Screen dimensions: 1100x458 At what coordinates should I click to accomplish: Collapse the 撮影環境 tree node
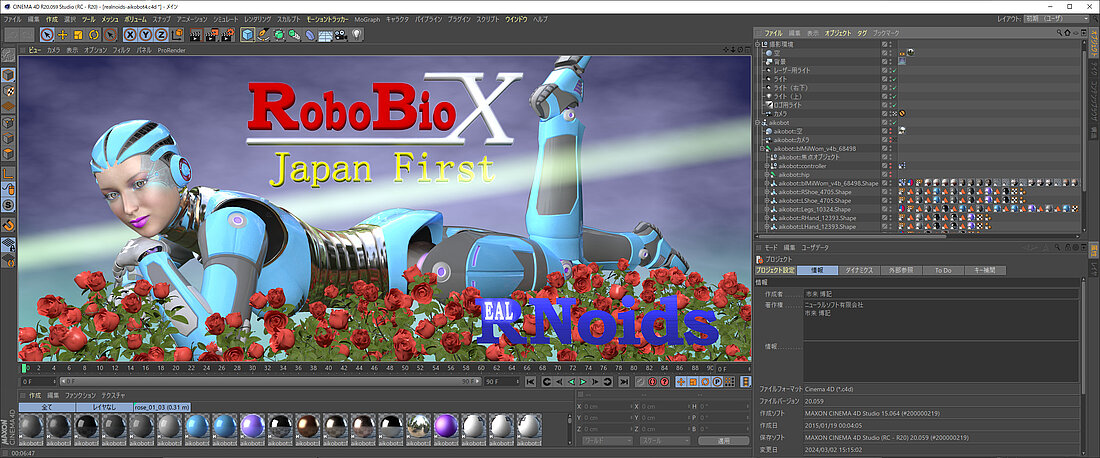[758, 43]
